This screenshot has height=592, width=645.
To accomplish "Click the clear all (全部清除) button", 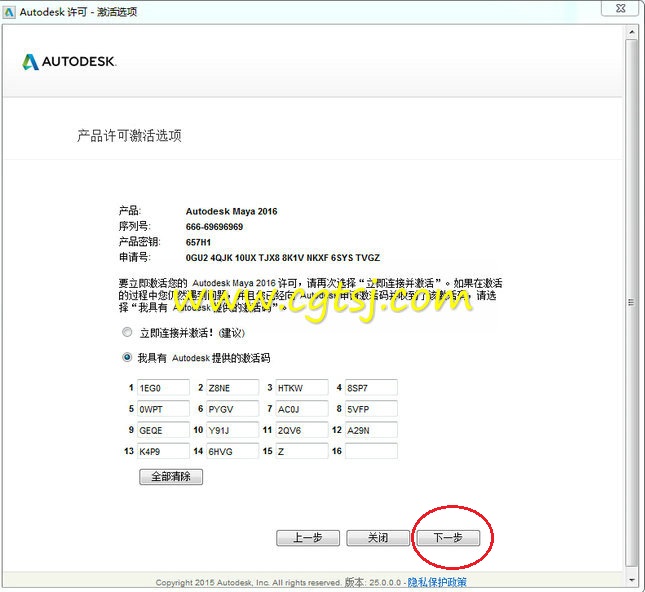I will 171,476.
